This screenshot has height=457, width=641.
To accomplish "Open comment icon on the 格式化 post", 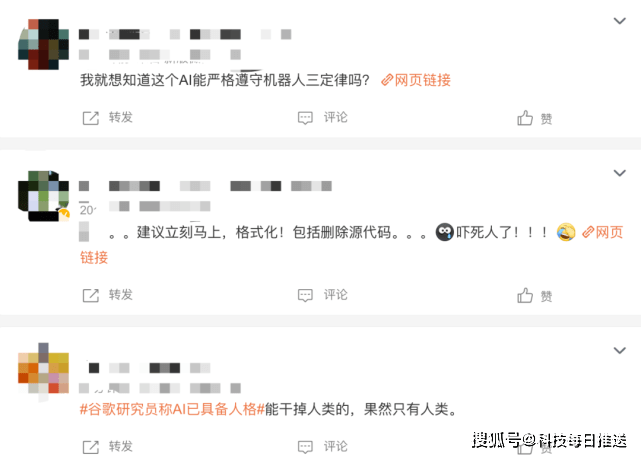I will click(305, 295).
